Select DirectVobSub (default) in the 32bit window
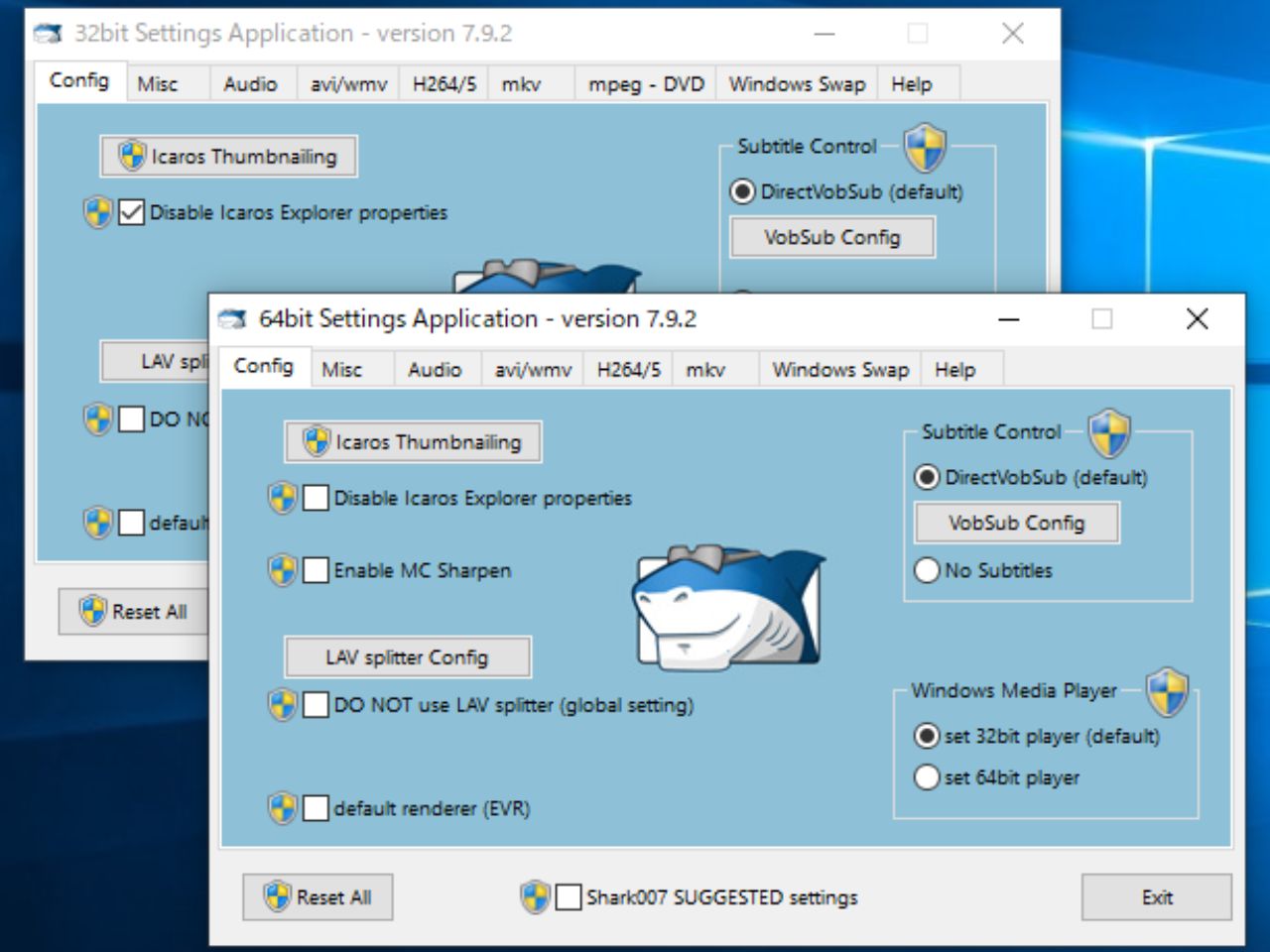Screen dimensions: 1270x952 [742, 191]
